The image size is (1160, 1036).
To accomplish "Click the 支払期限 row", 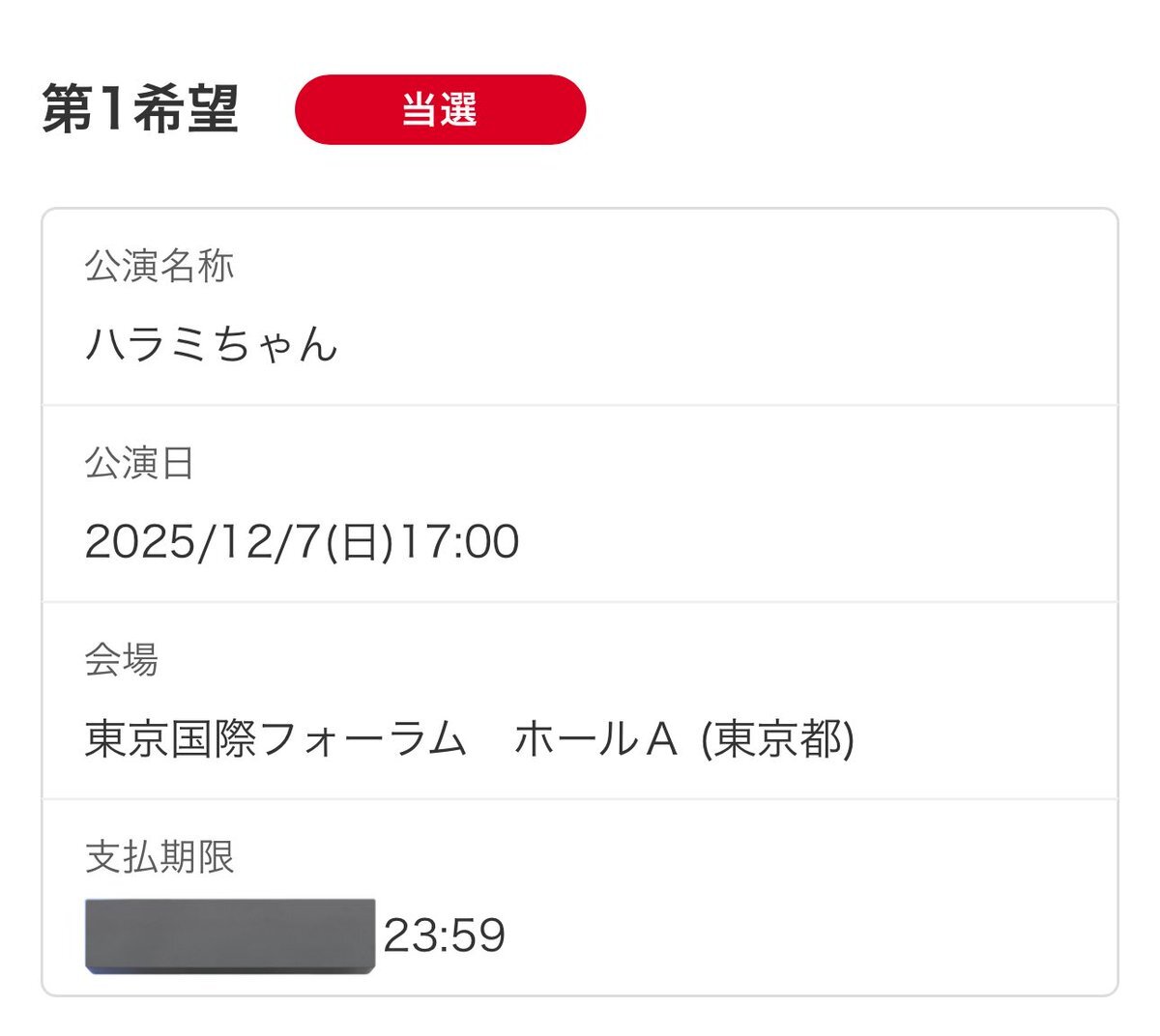I will tap(580, 898).
